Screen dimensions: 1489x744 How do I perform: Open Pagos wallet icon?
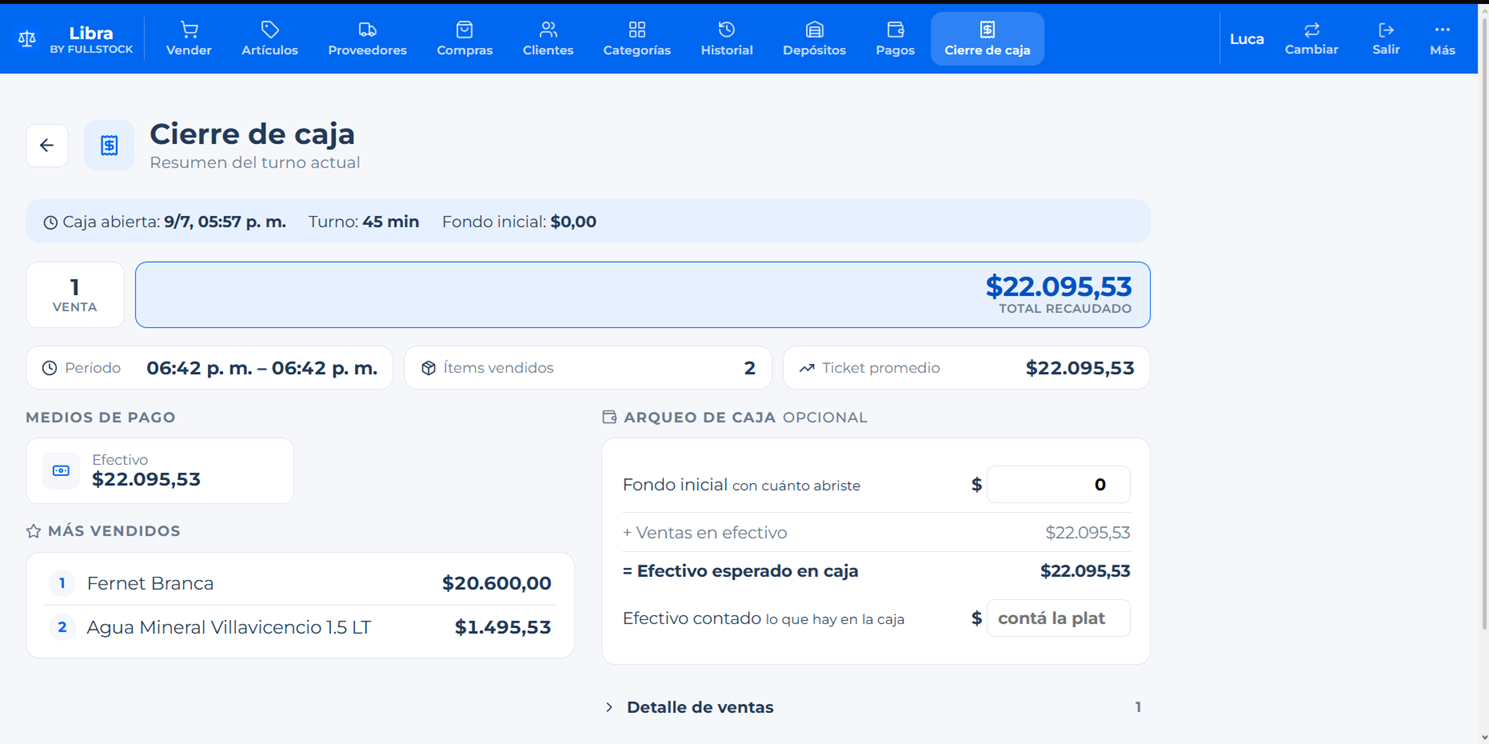click(x=895, y=30)
